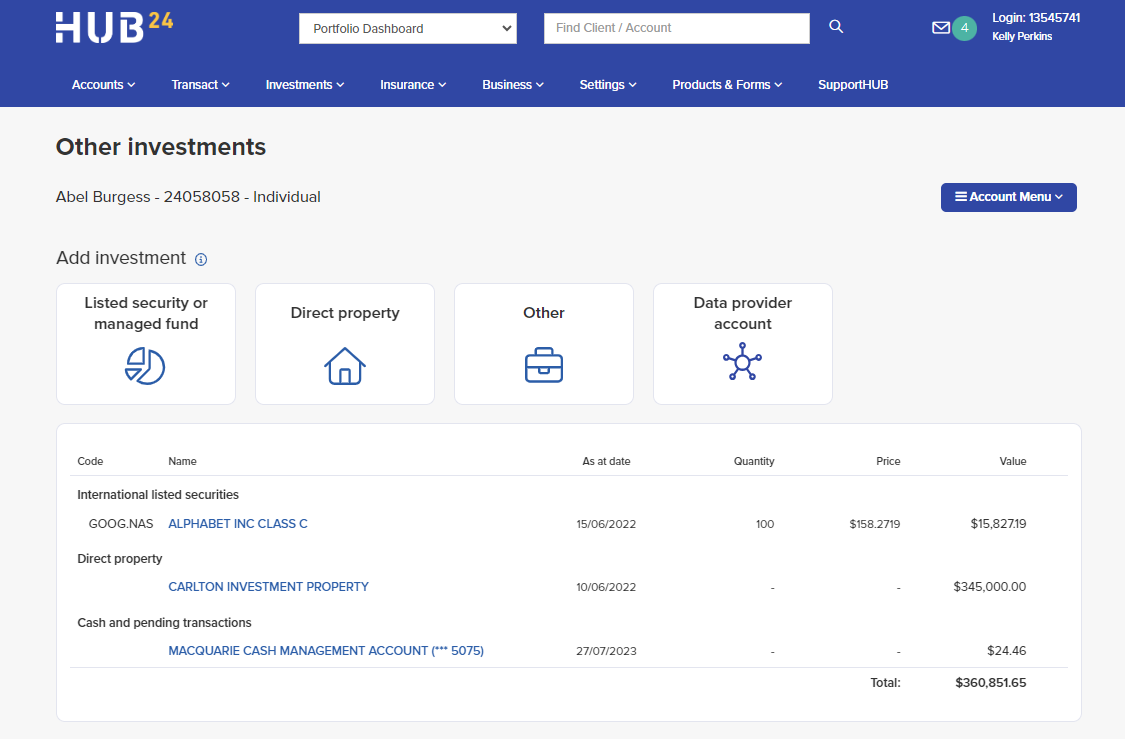
Task: Open the Data provider account network icon
Action: 742,363
